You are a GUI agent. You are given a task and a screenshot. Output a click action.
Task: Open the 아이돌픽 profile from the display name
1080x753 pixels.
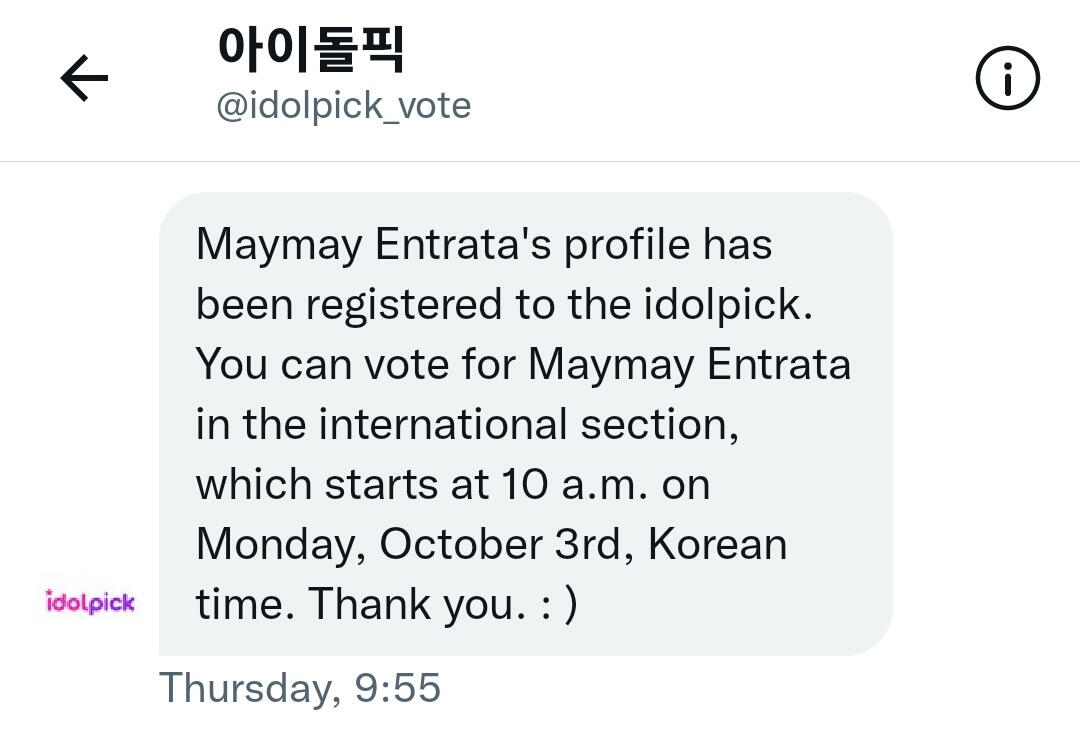pyautogui.click(x=311, y=50)
